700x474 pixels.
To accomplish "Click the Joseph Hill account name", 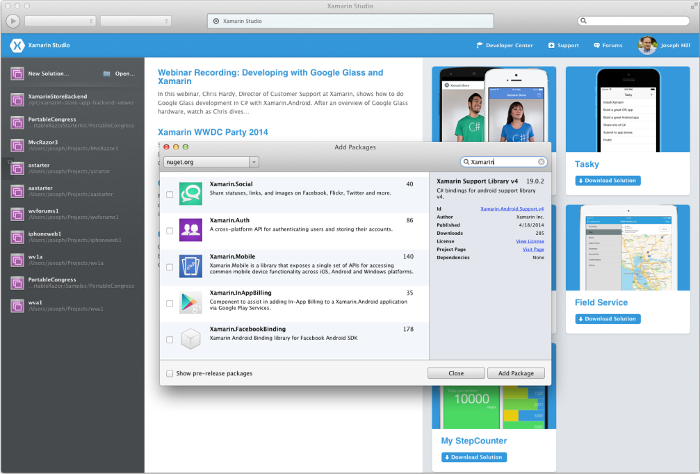I will coord(675,45).
